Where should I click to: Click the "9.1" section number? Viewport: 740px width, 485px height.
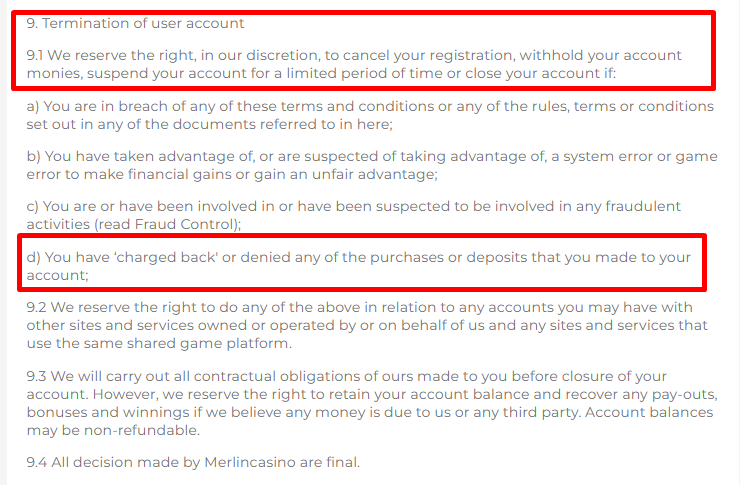point(37,55)
